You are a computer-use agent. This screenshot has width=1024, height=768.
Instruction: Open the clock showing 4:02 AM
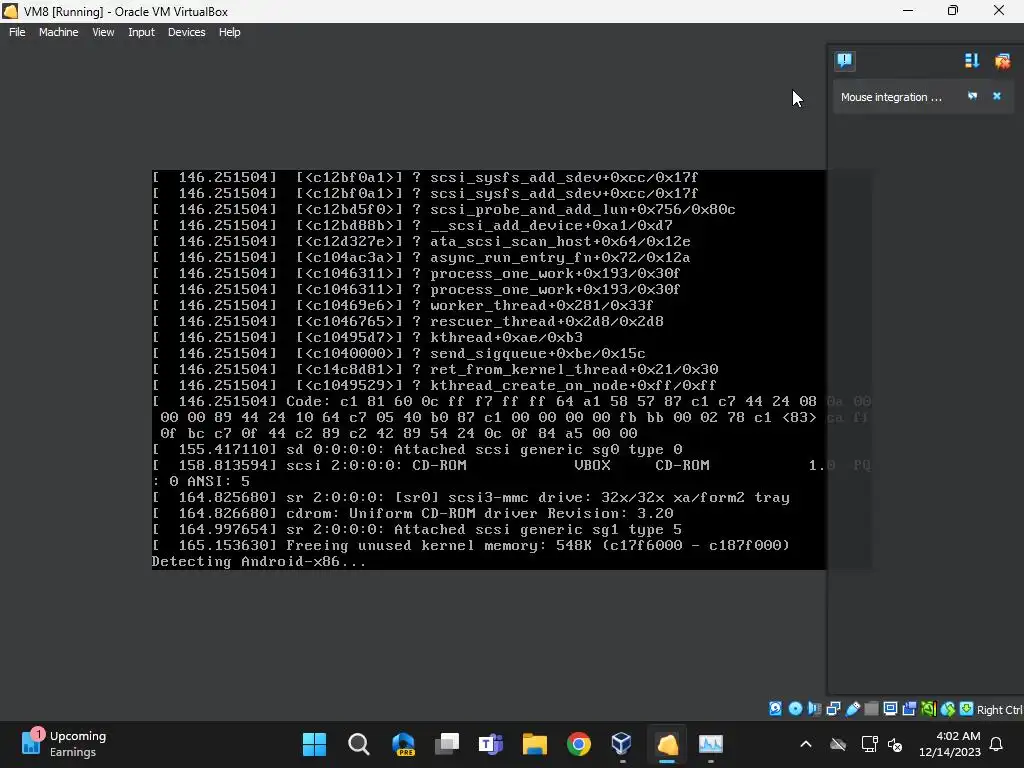pyautogui.click(x=950, y=744)
